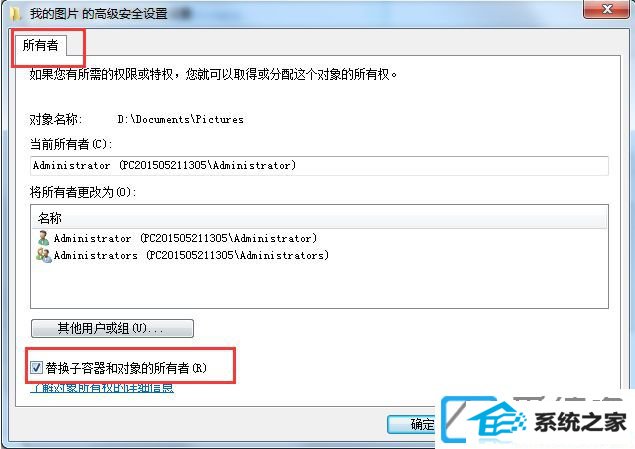Click the 将所有者更改为(O) label
Image resolution: width=635 pixels, height=449 pixels.
click(x=83, y=192)
